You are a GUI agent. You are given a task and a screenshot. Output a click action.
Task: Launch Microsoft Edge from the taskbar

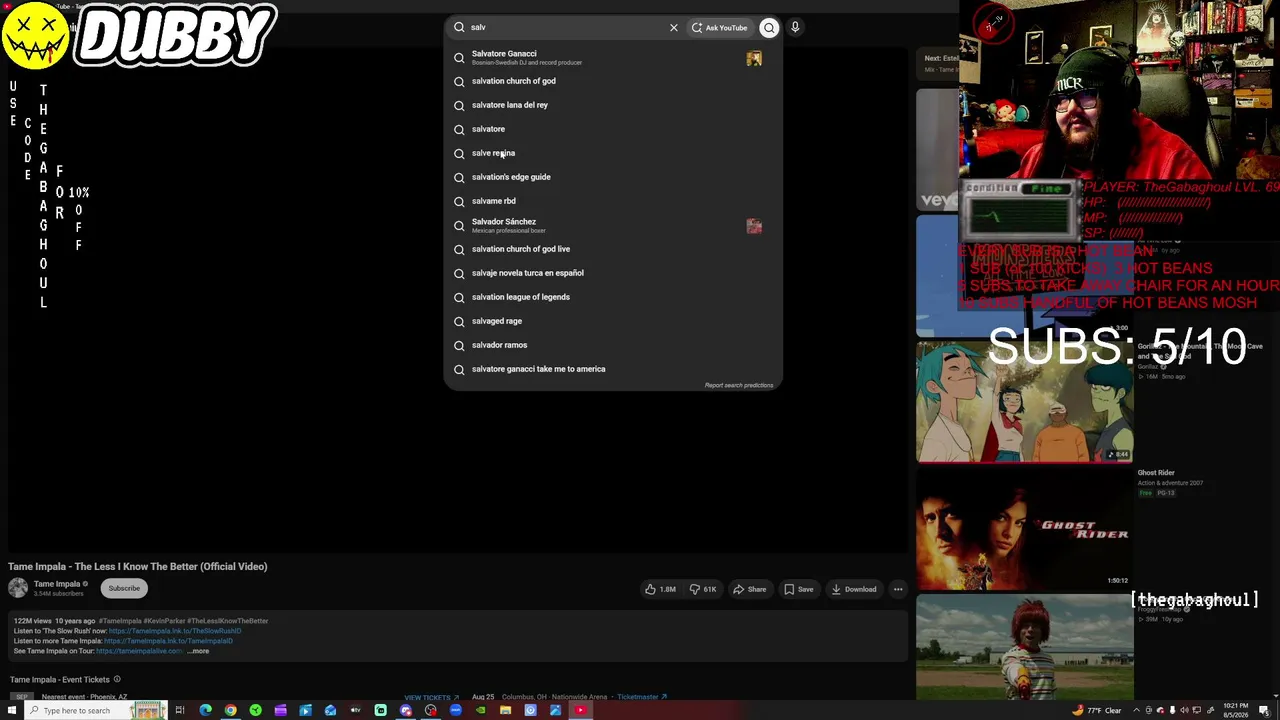click(205, 710)
